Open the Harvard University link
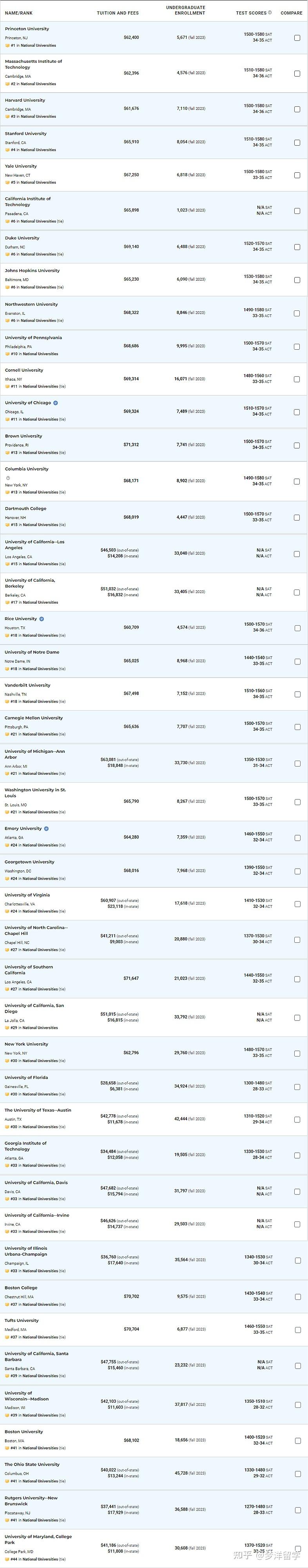This screenshot has height=1568, width=308. tap(25, 100)
